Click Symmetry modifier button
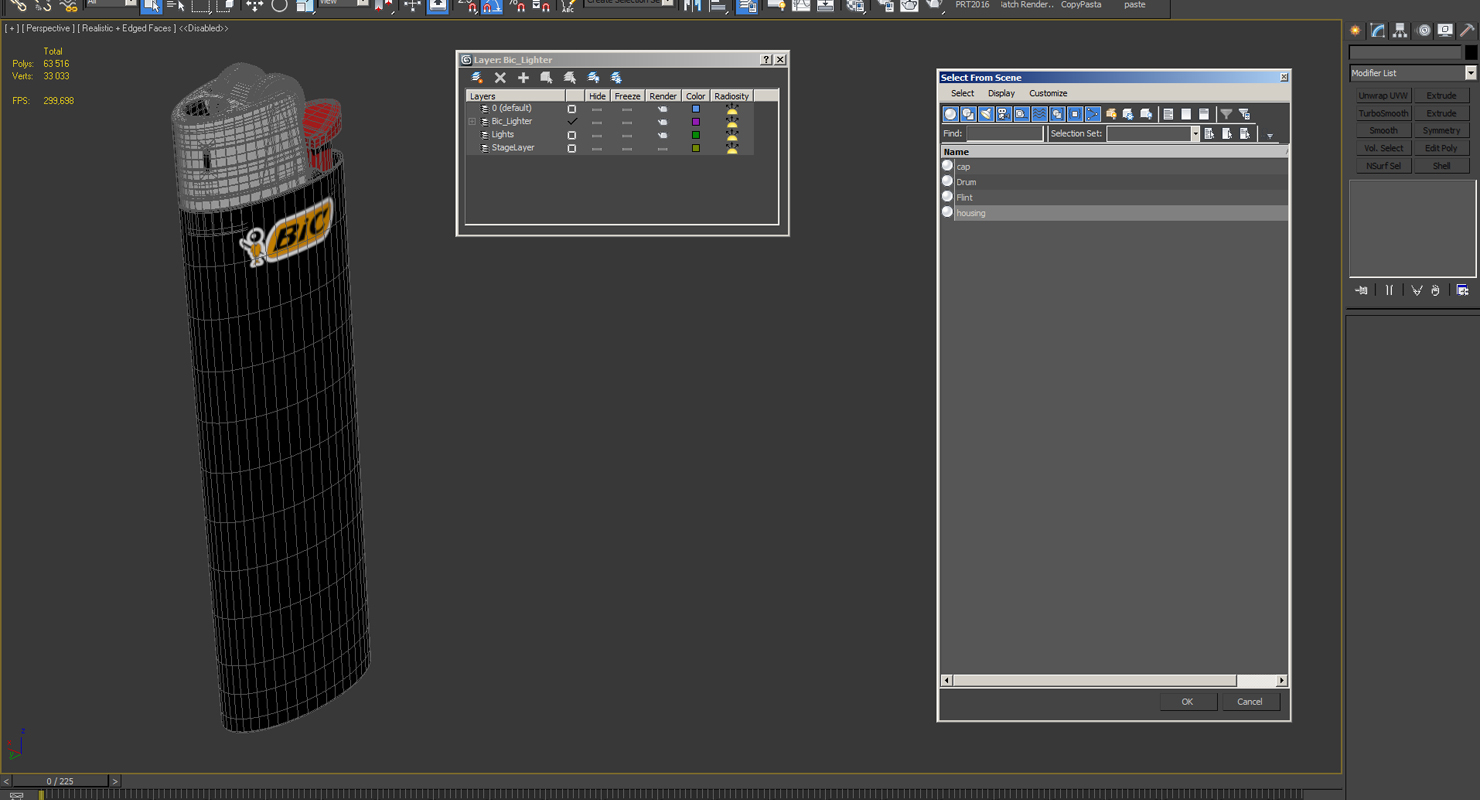The image size is (1480, 800). (x=1441, y=130)
